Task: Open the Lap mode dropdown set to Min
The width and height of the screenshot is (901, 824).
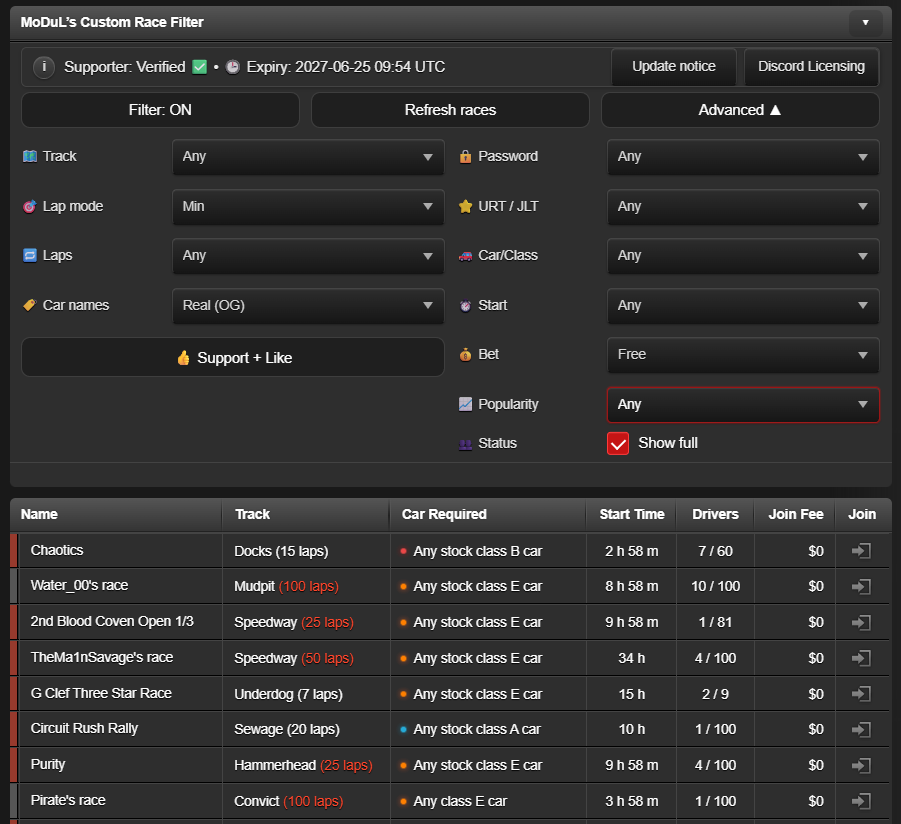Action: tap(308, 207)
